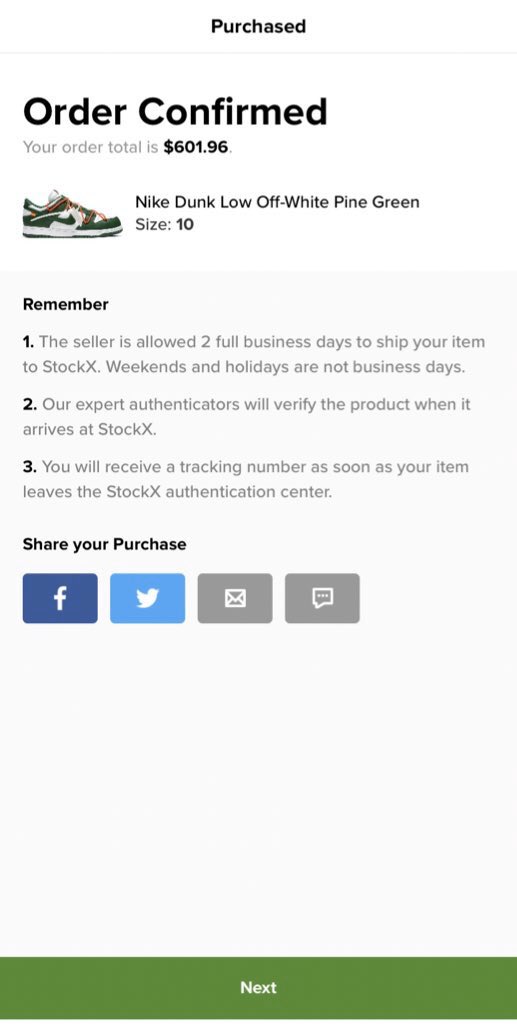Tap the Purchased header title
This screenshot has width=517, height=1024.
pos(258,26)
